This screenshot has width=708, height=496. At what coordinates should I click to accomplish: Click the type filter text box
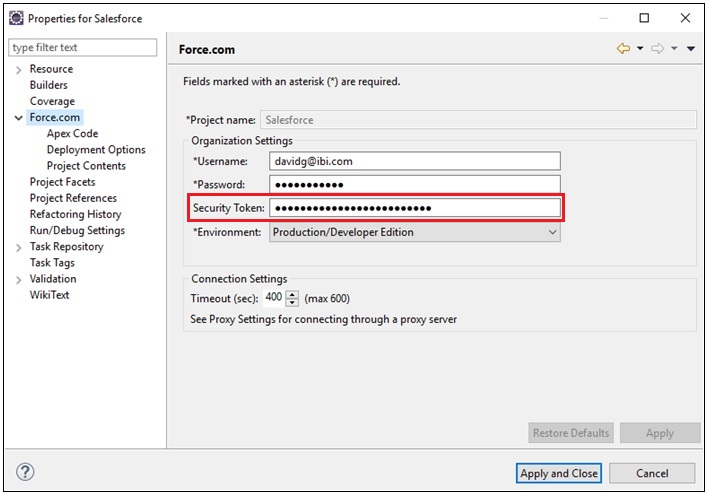pyautogui.click(x=83, y=47)
